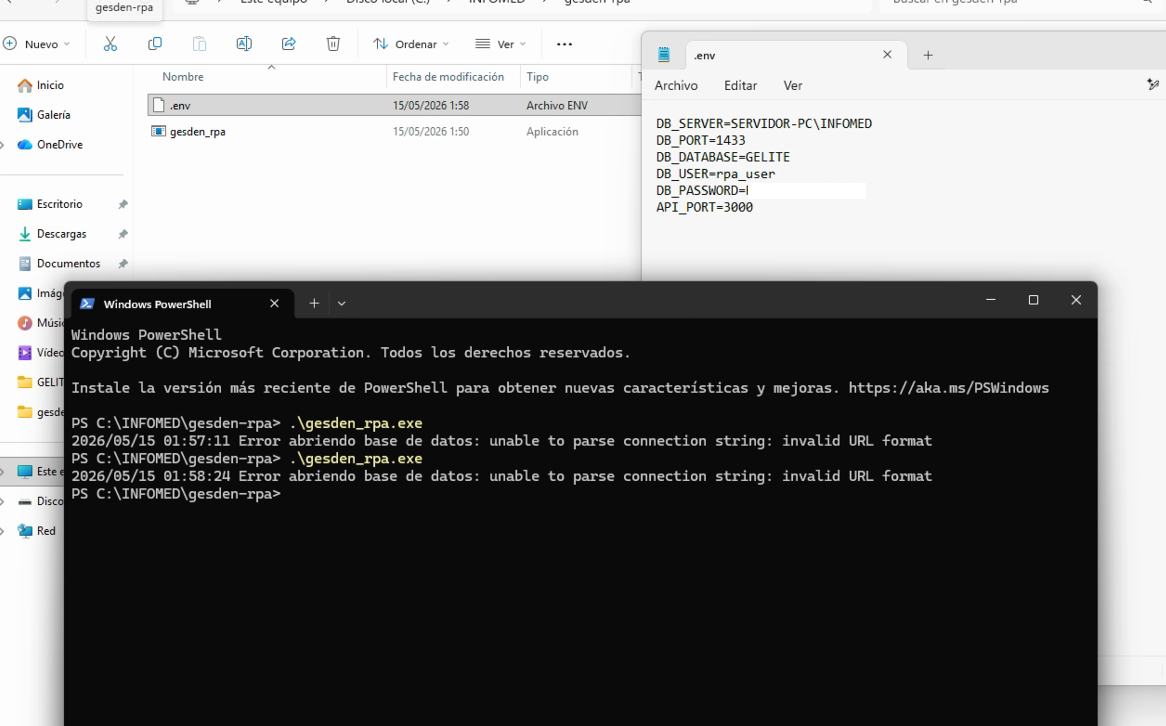Click the Documentos folder icon in sidebar
The height and width of the screenshot is (726, 1166).
25,263
